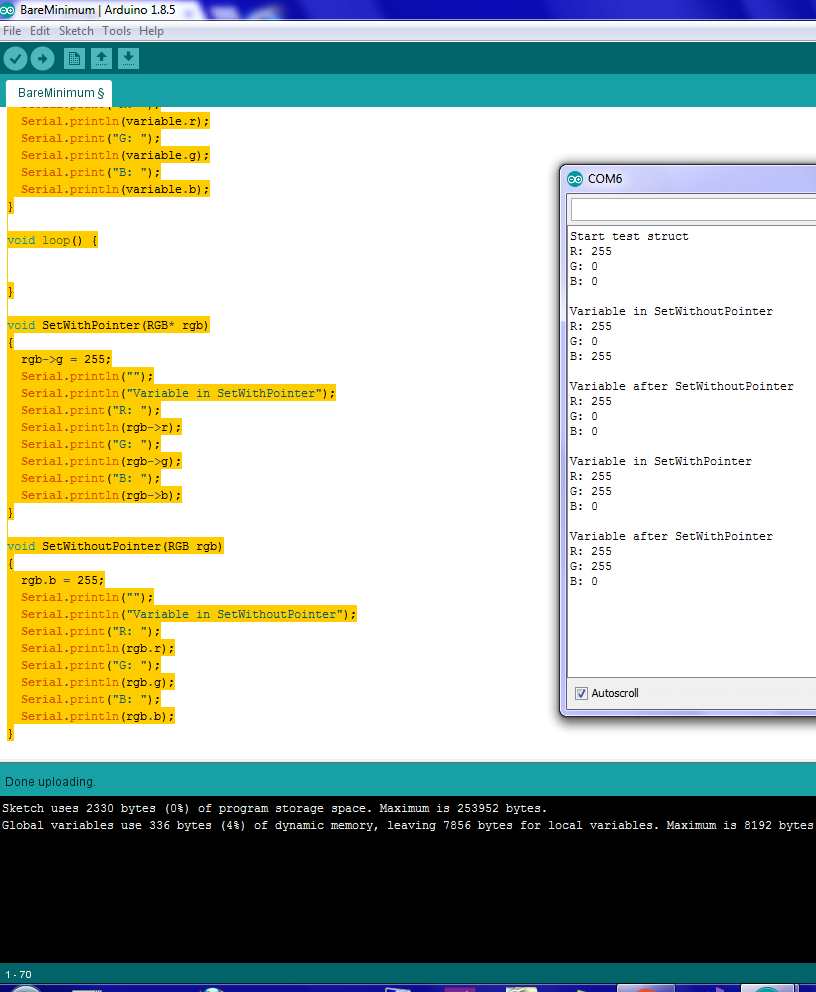Open the Edit menu
Viewport: 816px width, 992px height.
coord(40,31)
